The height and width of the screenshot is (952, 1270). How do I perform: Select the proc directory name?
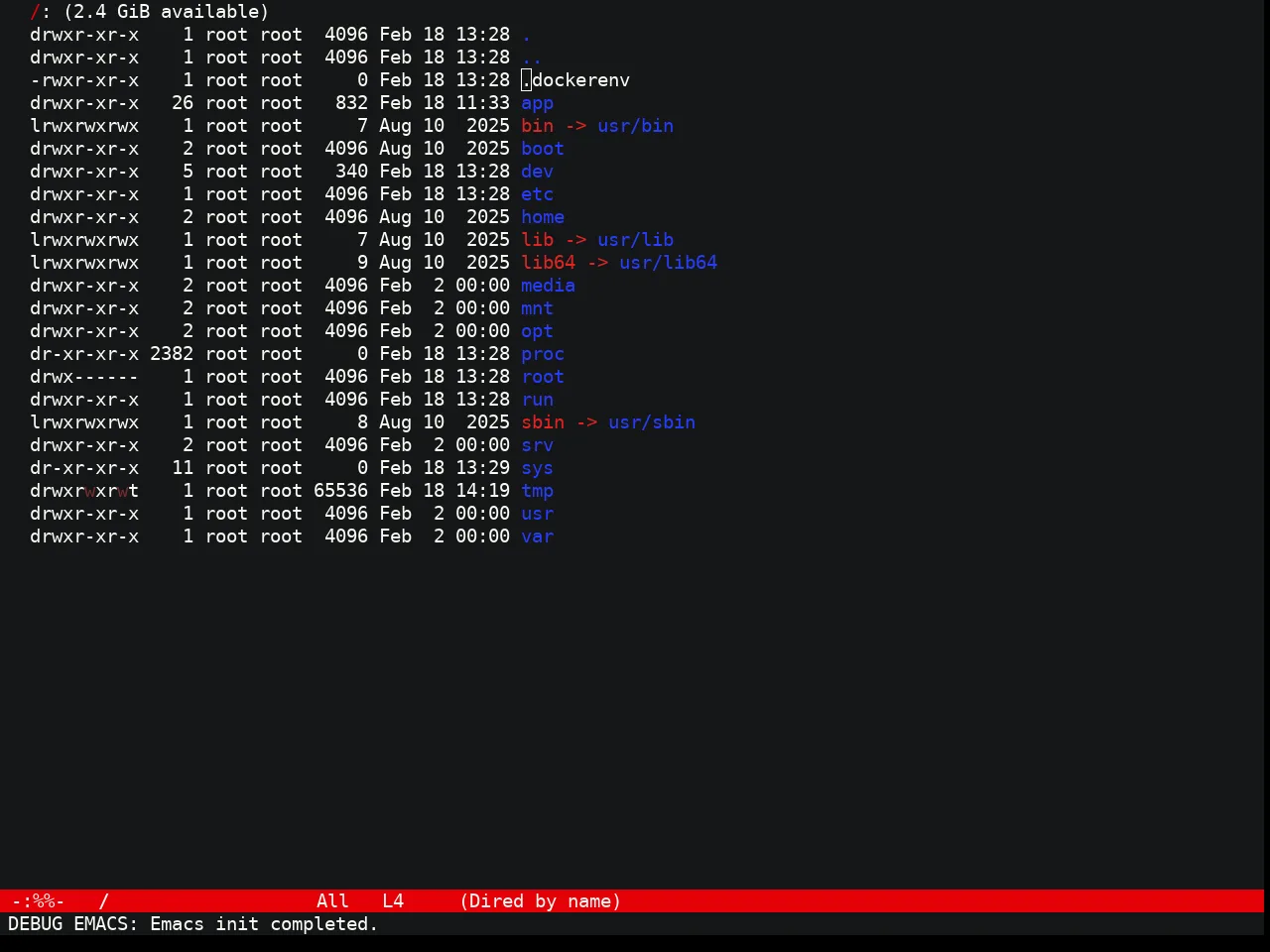click(543, 354)
